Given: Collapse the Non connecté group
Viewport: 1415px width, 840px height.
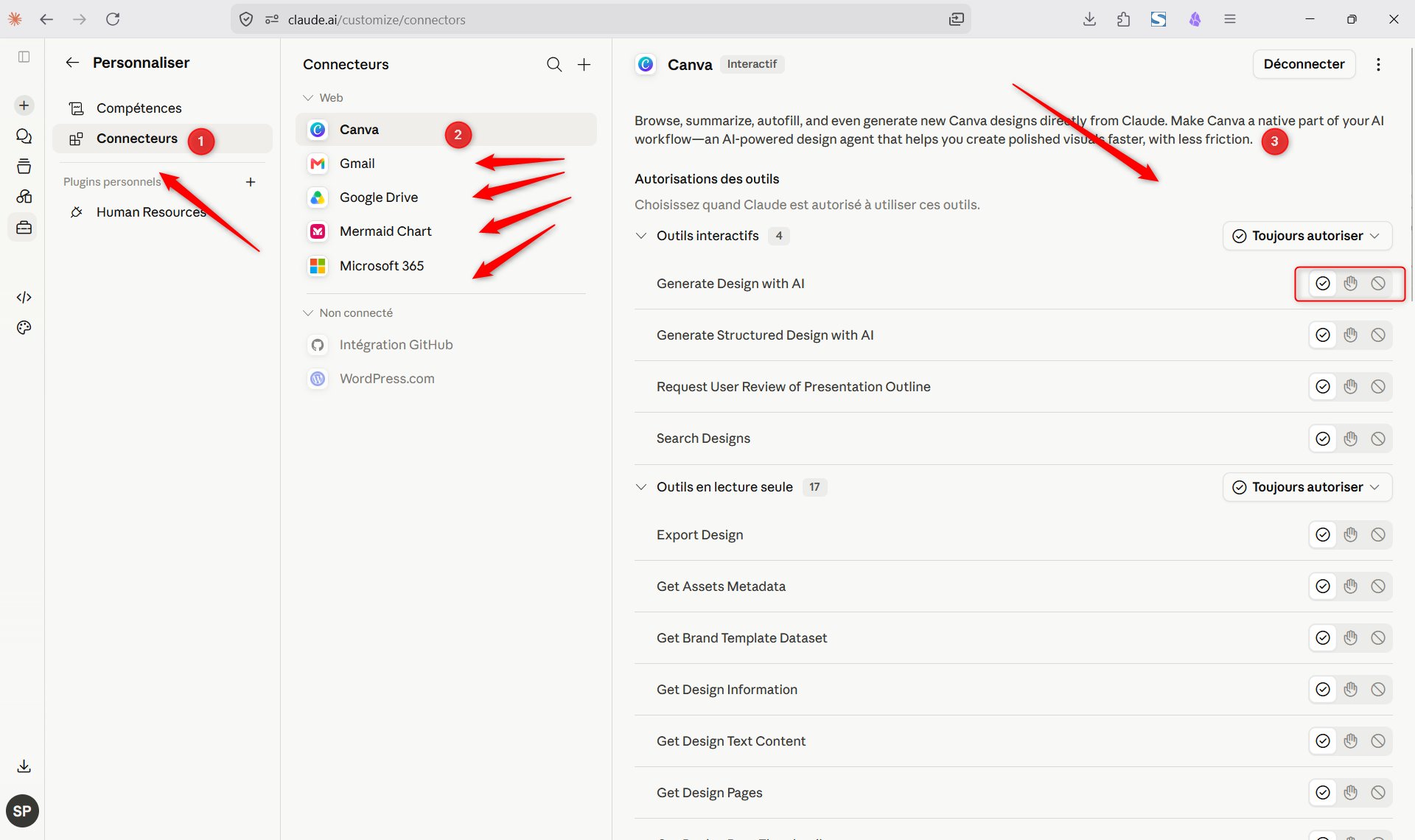Looking at the screenshot, I should click(x=308, y=313).
